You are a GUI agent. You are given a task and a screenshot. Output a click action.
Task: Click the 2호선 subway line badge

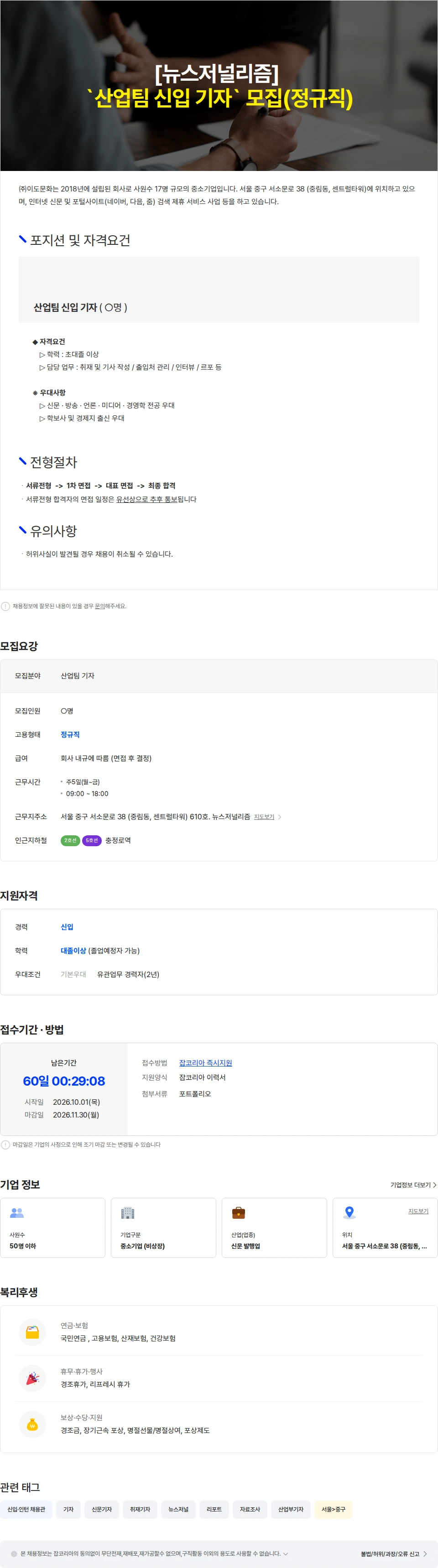point(70,840)
